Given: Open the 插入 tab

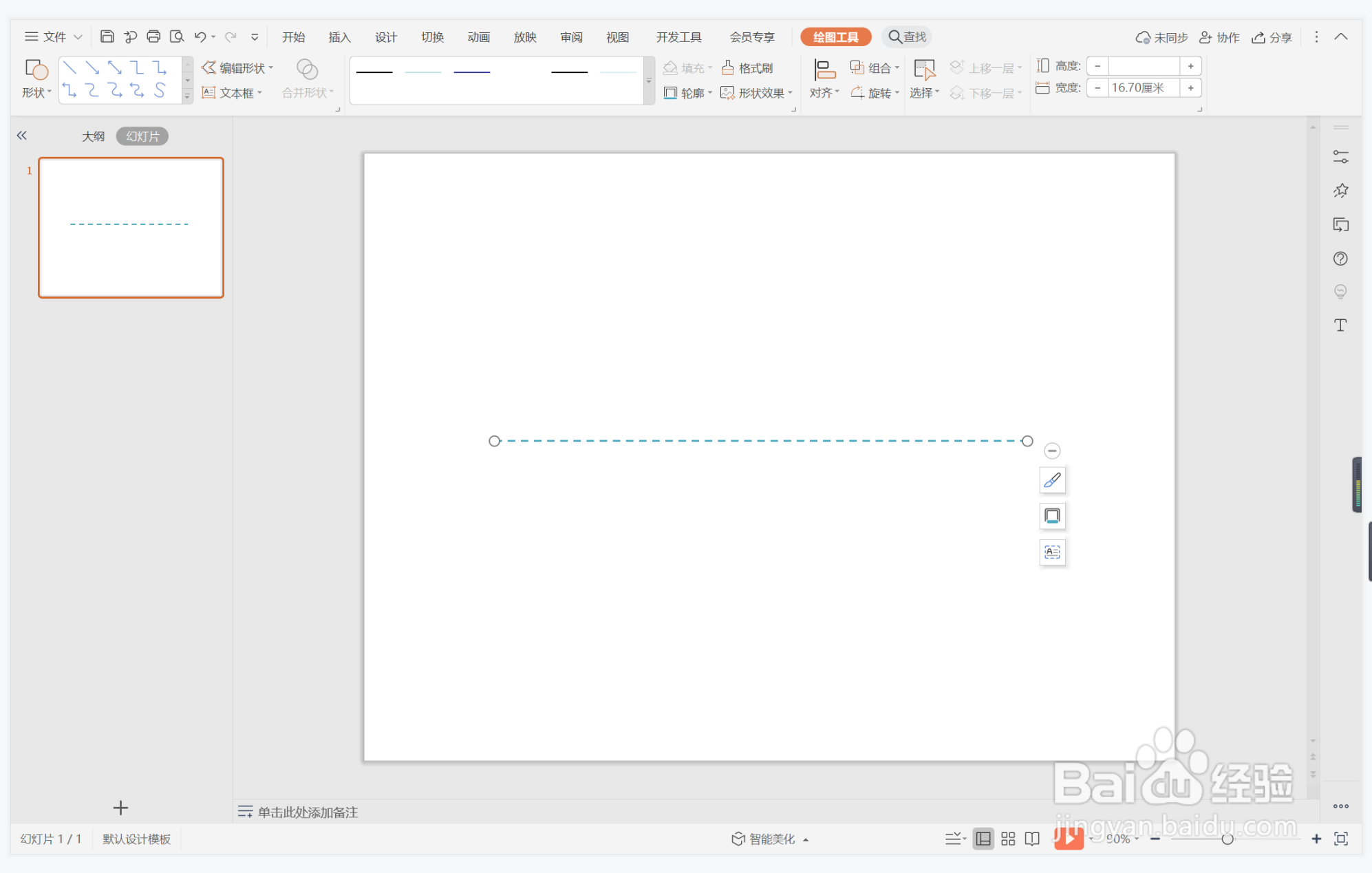Looking at the screenshot, I should tap(340, 36).
